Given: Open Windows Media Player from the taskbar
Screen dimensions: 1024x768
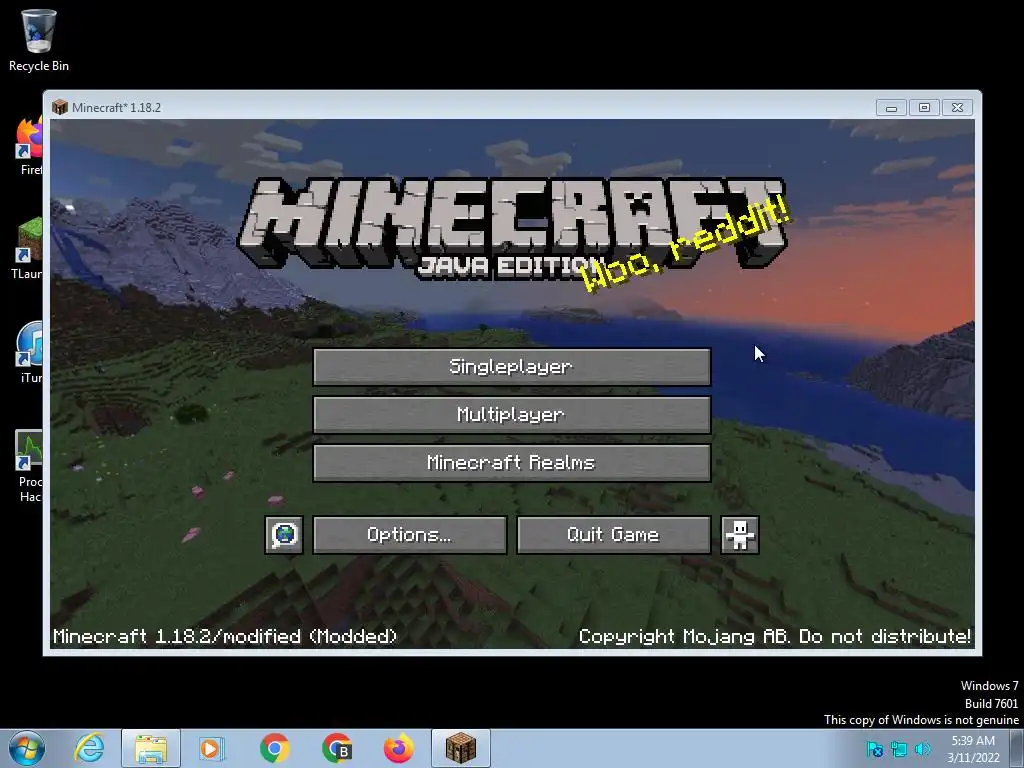Looking at the screenshot, I should click(x=212, y=748).
